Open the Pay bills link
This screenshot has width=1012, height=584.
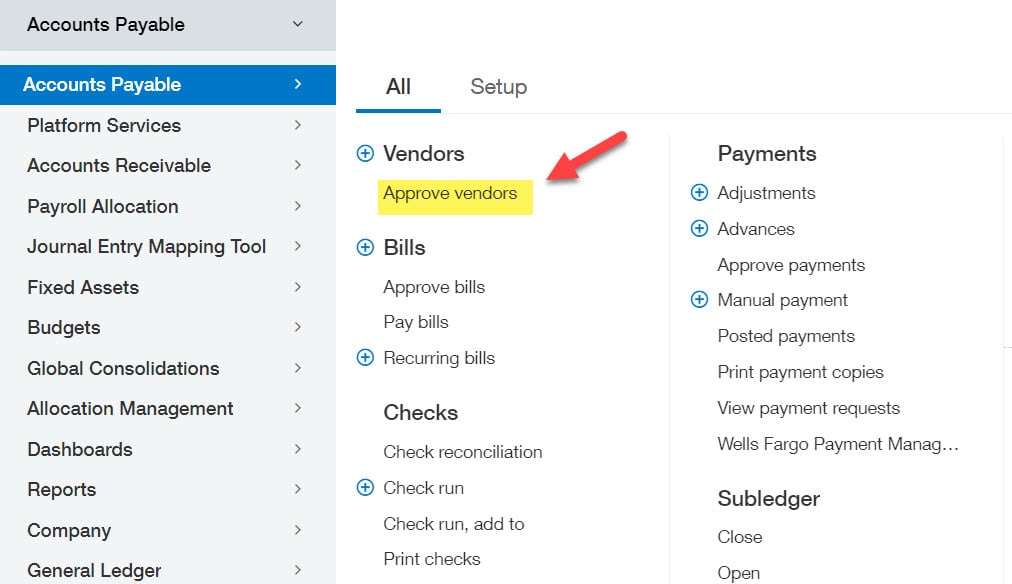click(x=416, y=322)
